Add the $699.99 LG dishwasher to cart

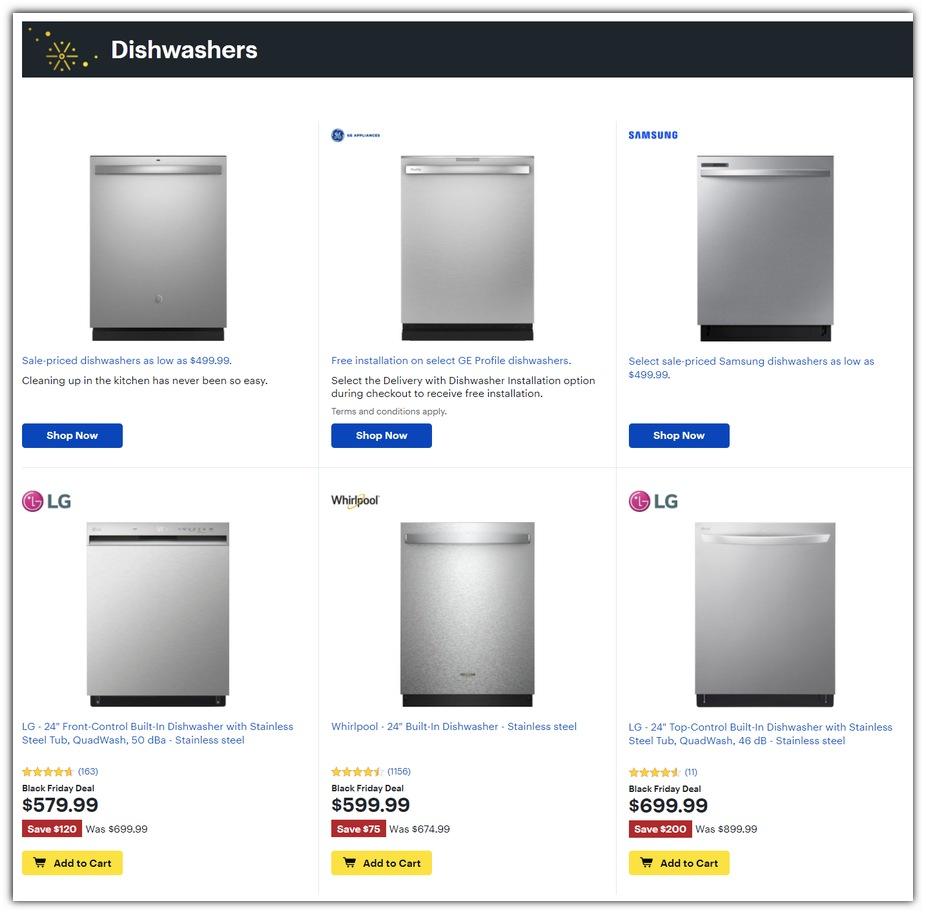pos(679,863)
